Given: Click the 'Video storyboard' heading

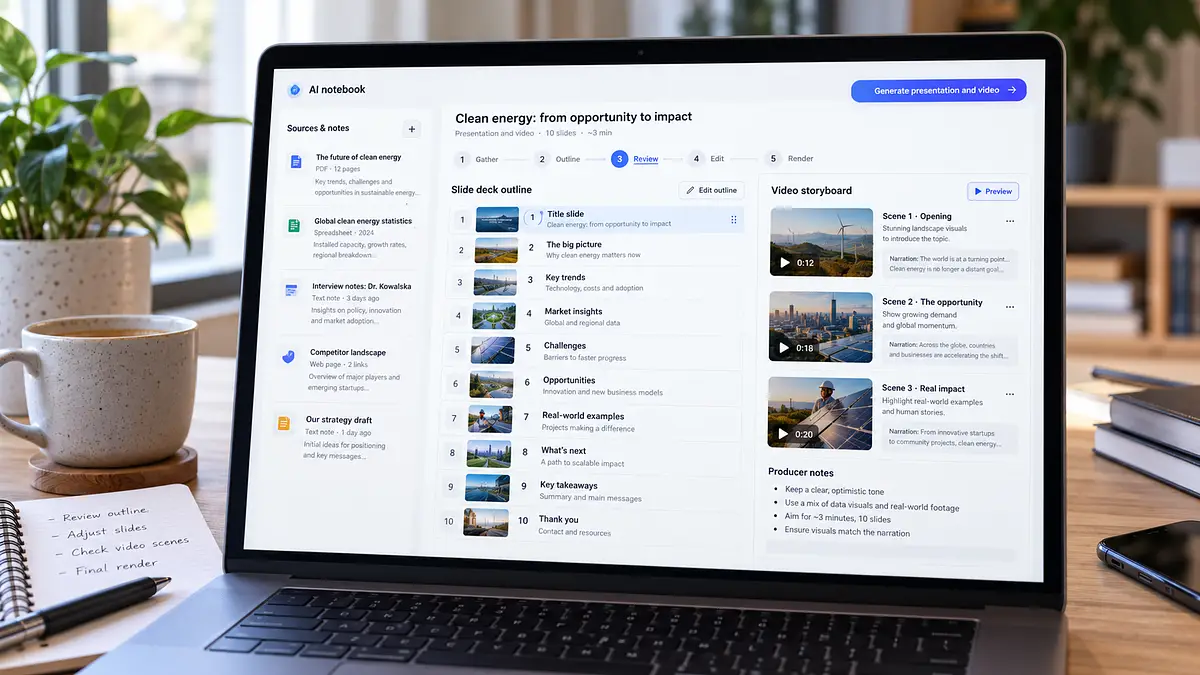Looking at the screenshot, I should click(x=811, y=190).
